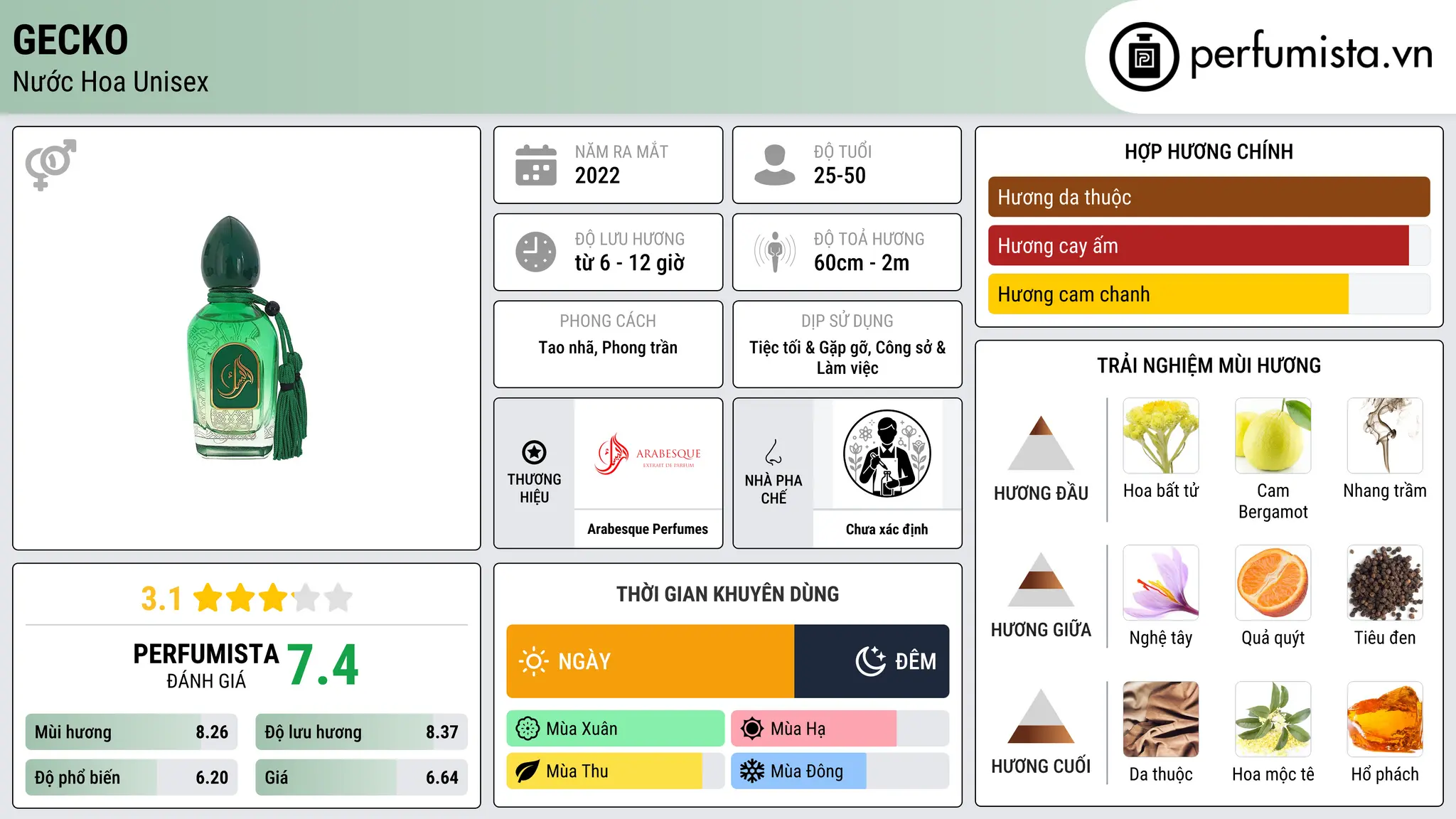
Task: Click the perfumer illustration icon
Action: coord(887,454)
